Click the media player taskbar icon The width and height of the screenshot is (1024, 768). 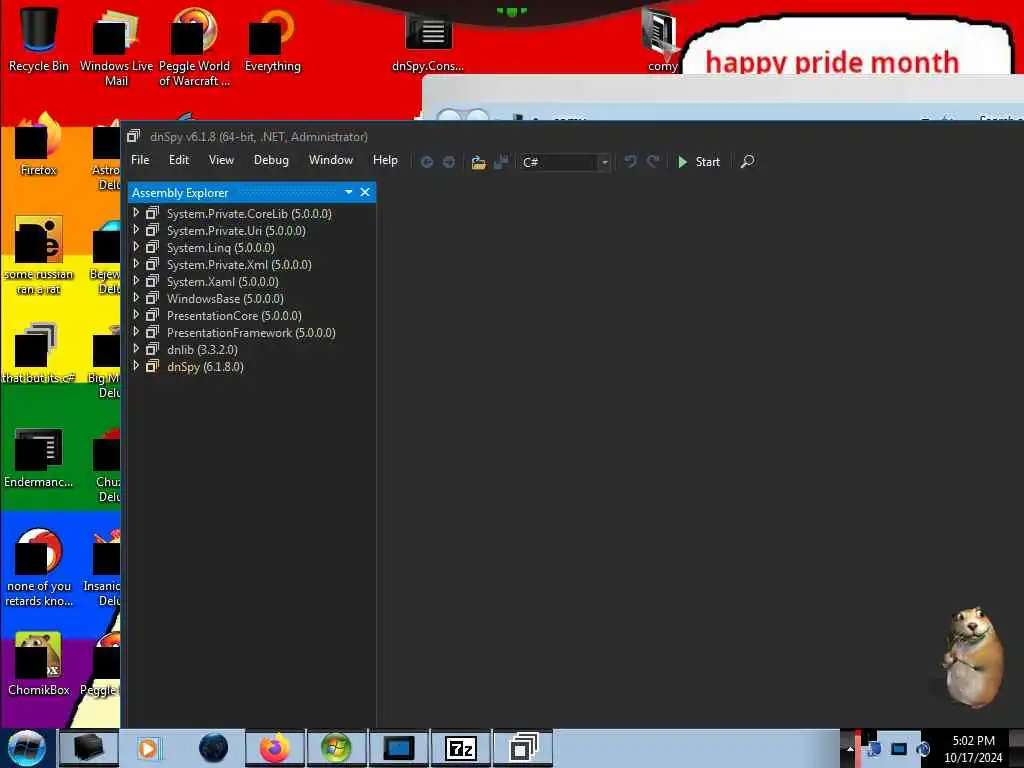point(148,748)
